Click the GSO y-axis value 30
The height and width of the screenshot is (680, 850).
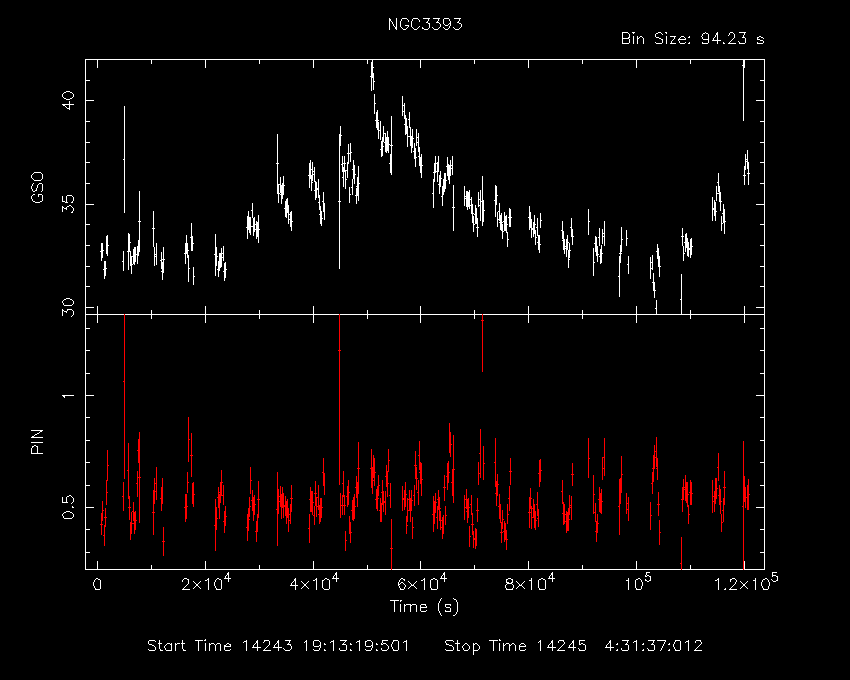click(68, 307)
